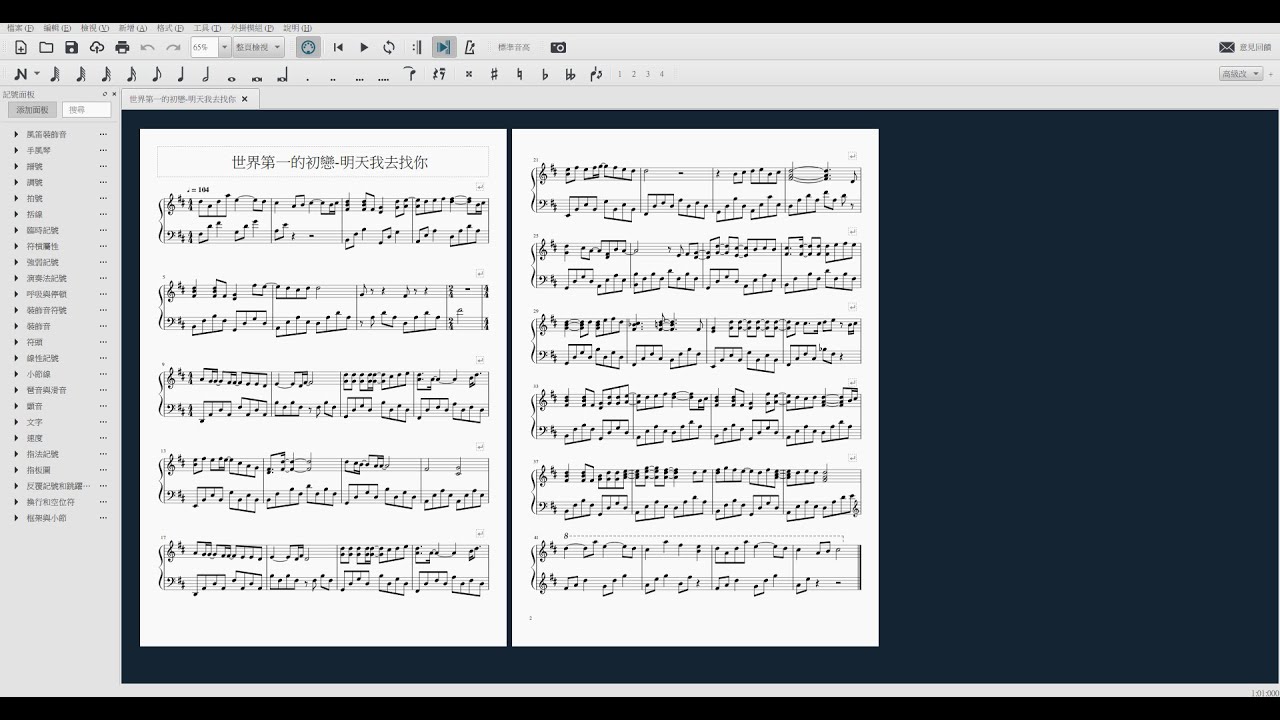The image size is (1280, 720).
Task: Open the zoom level dropdown at 65%
Action: [224, 47]
